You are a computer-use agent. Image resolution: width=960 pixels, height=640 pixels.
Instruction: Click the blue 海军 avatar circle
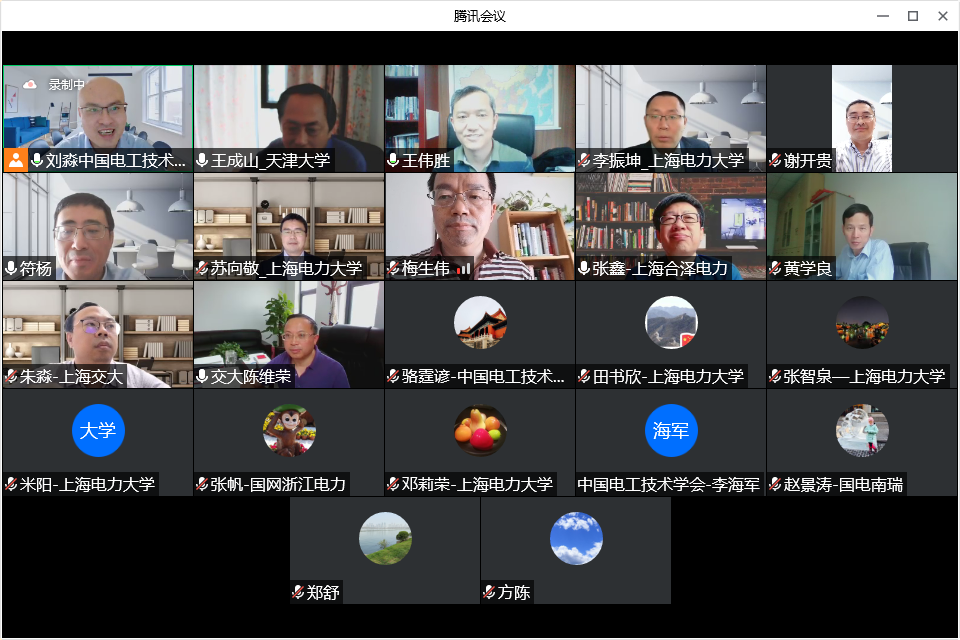point(671,431)
